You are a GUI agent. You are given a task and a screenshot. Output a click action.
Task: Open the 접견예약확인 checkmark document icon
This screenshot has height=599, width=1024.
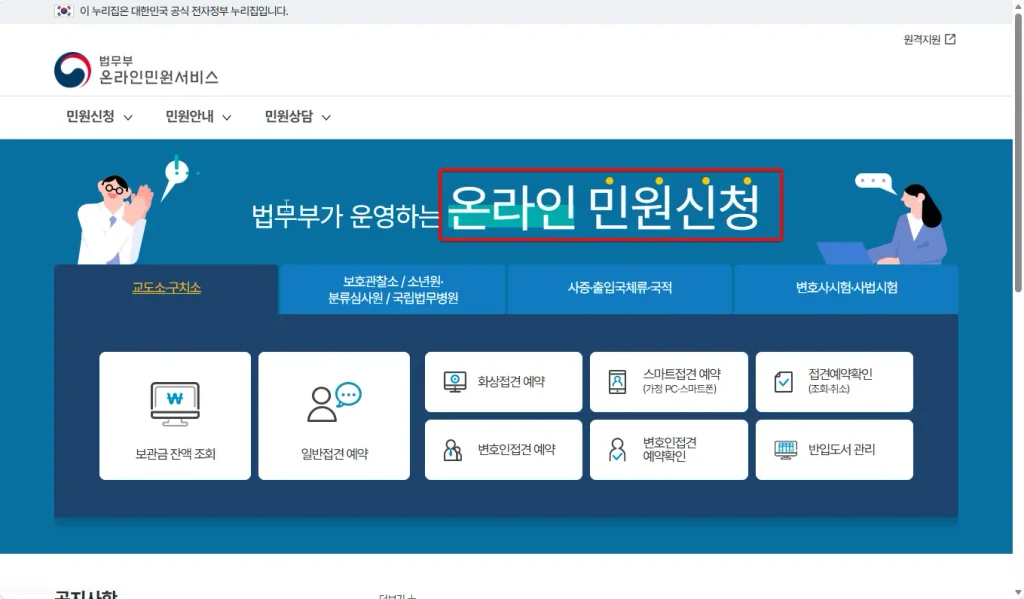tap(783, 381)
